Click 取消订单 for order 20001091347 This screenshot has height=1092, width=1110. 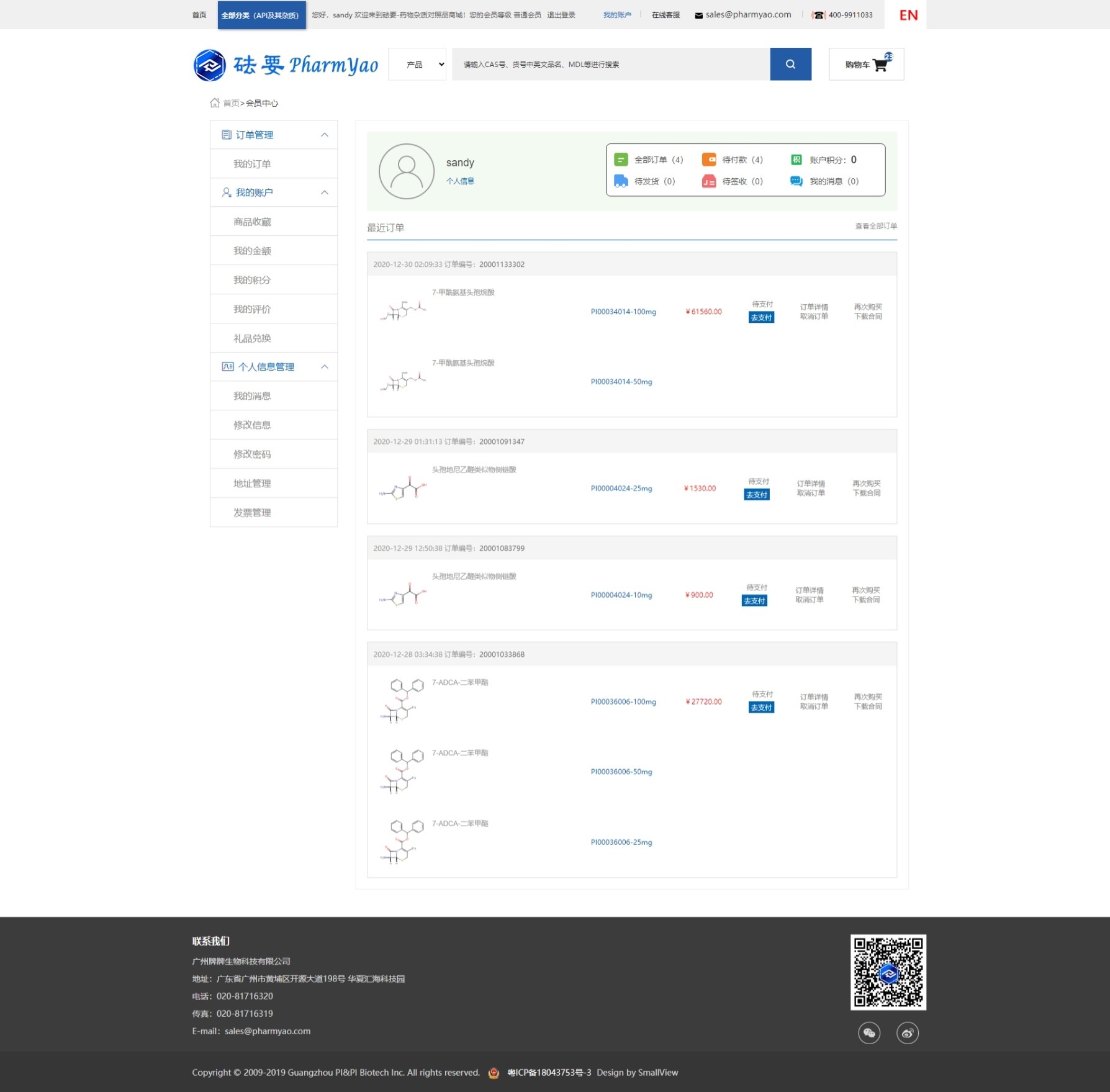(811, 493)
